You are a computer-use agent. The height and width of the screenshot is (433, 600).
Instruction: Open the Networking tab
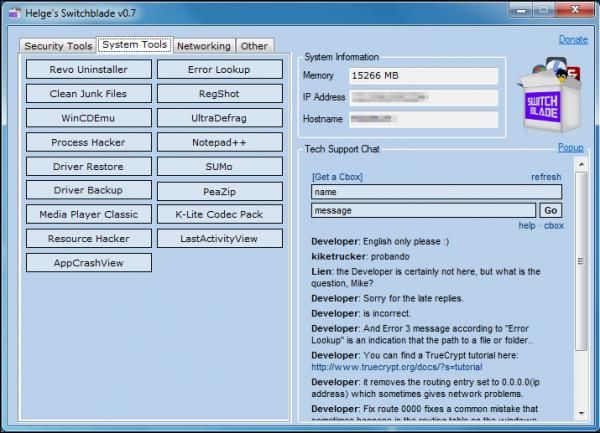click(204, 46)
